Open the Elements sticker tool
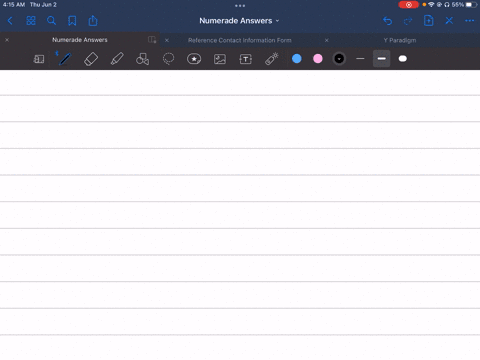480x360 pixels. (194, 59)
